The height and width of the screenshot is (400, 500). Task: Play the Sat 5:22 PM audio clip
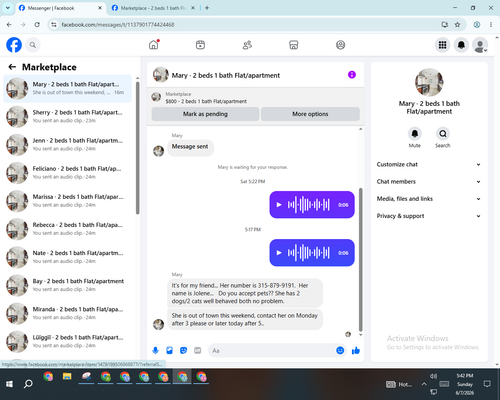(x=279, y=205)
